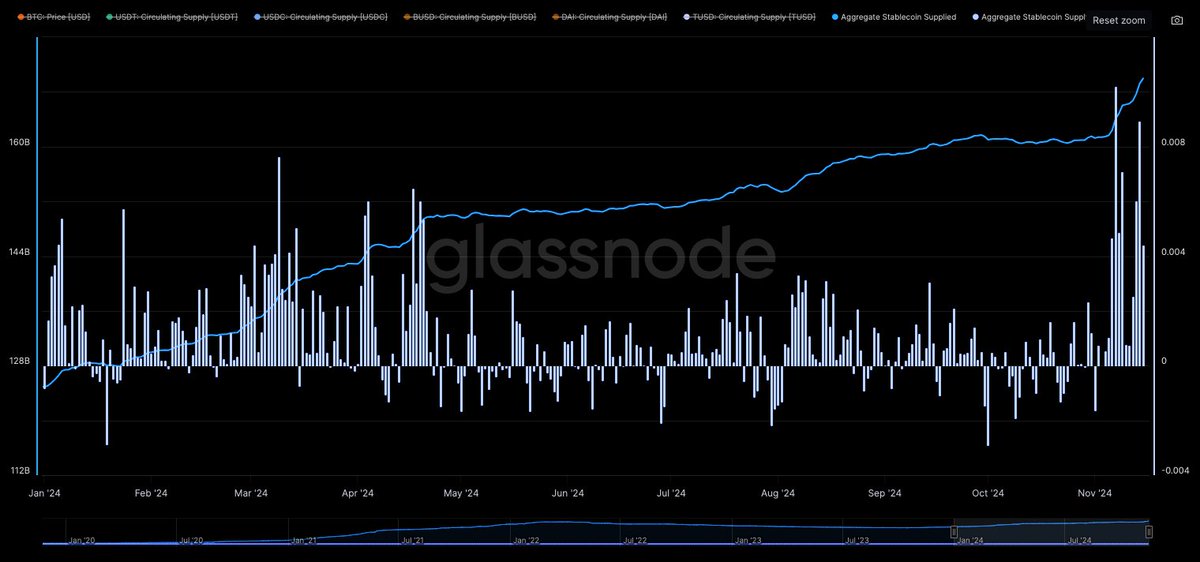Click the 128B left axis label
The image size is (1200, 562).
coord(19,361)
